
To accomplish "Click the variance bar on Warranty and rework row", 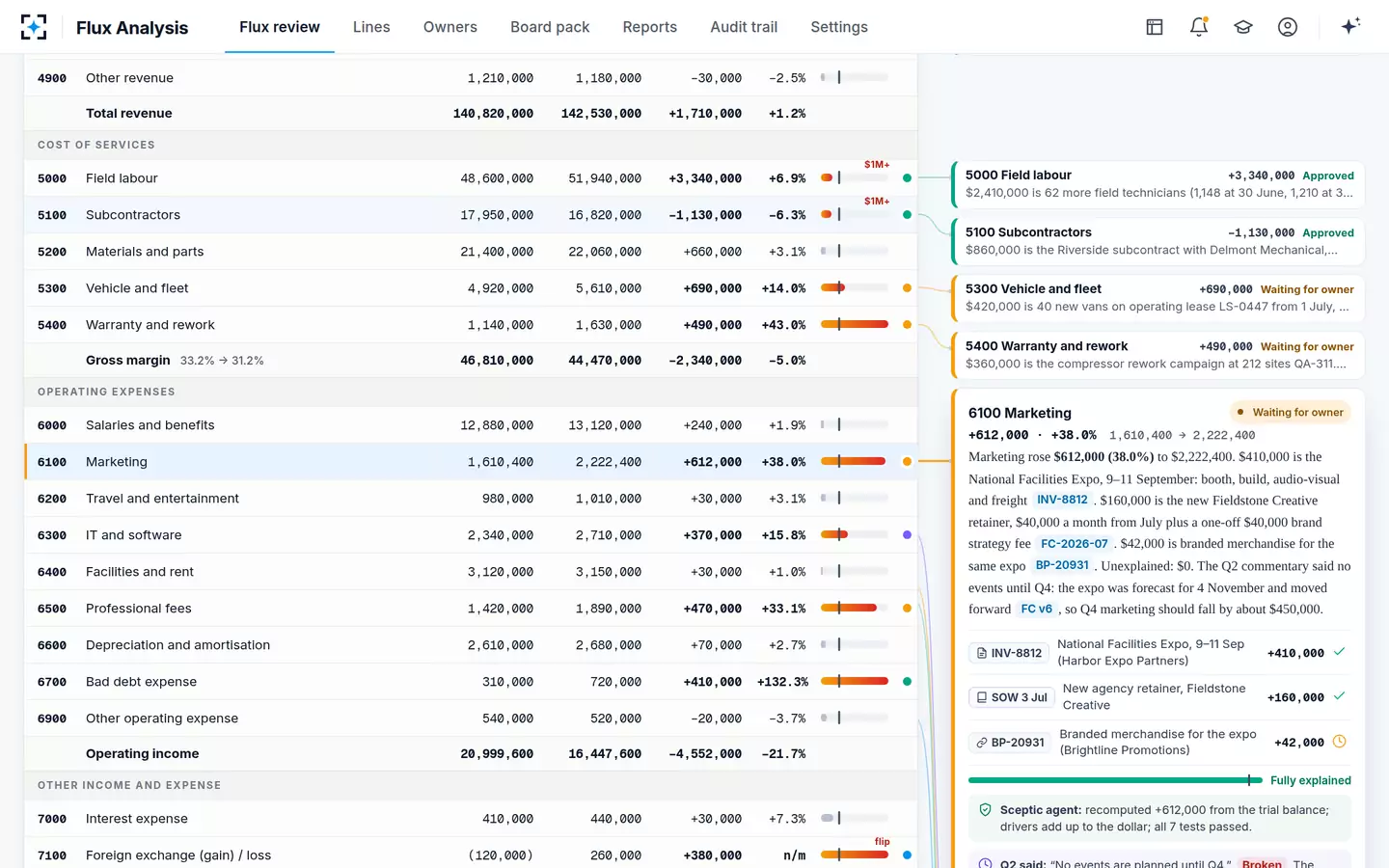I will [x=855, y=325].
